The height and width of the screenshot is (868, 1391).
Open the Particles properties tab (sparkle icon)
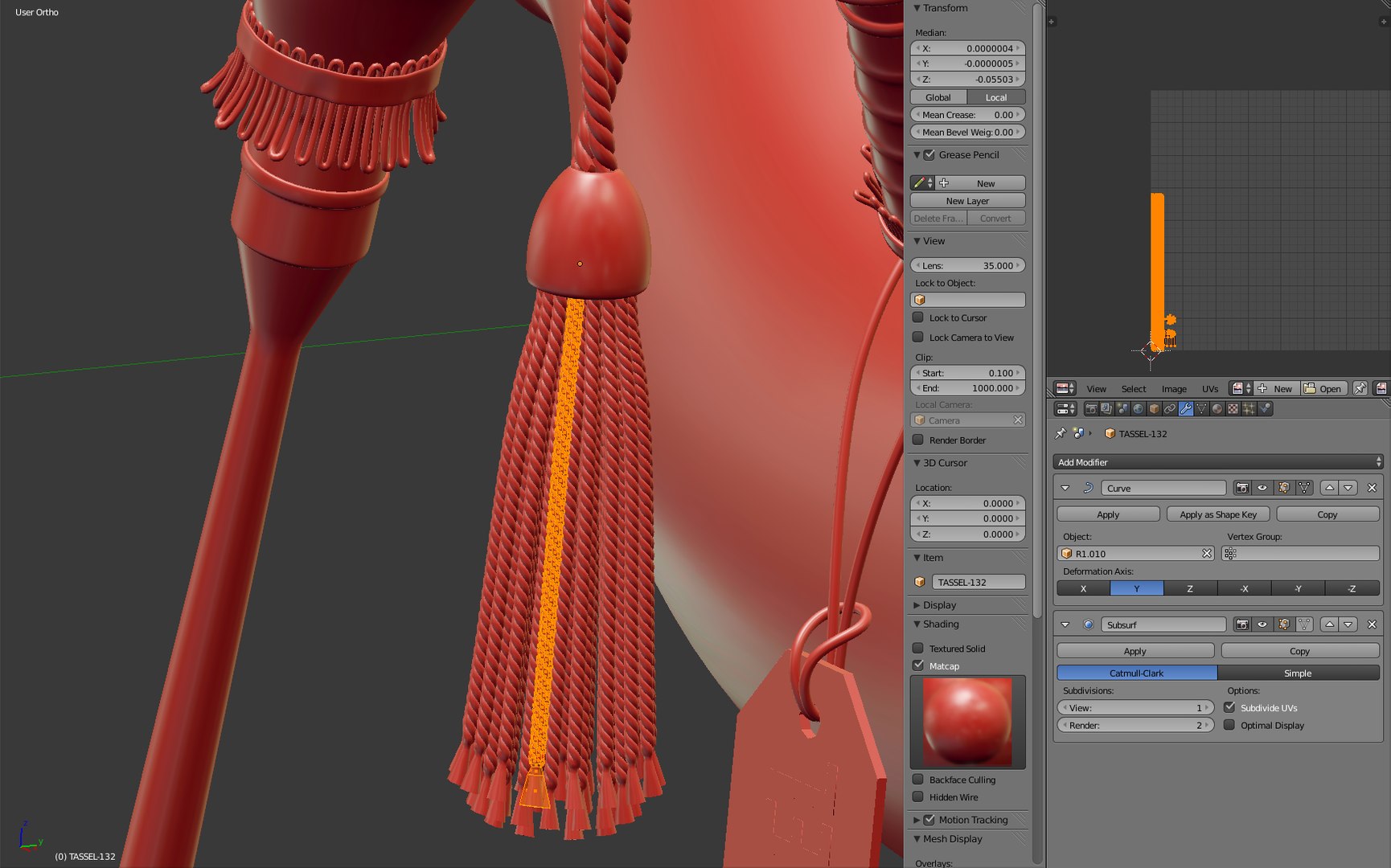coord(1249,408)
